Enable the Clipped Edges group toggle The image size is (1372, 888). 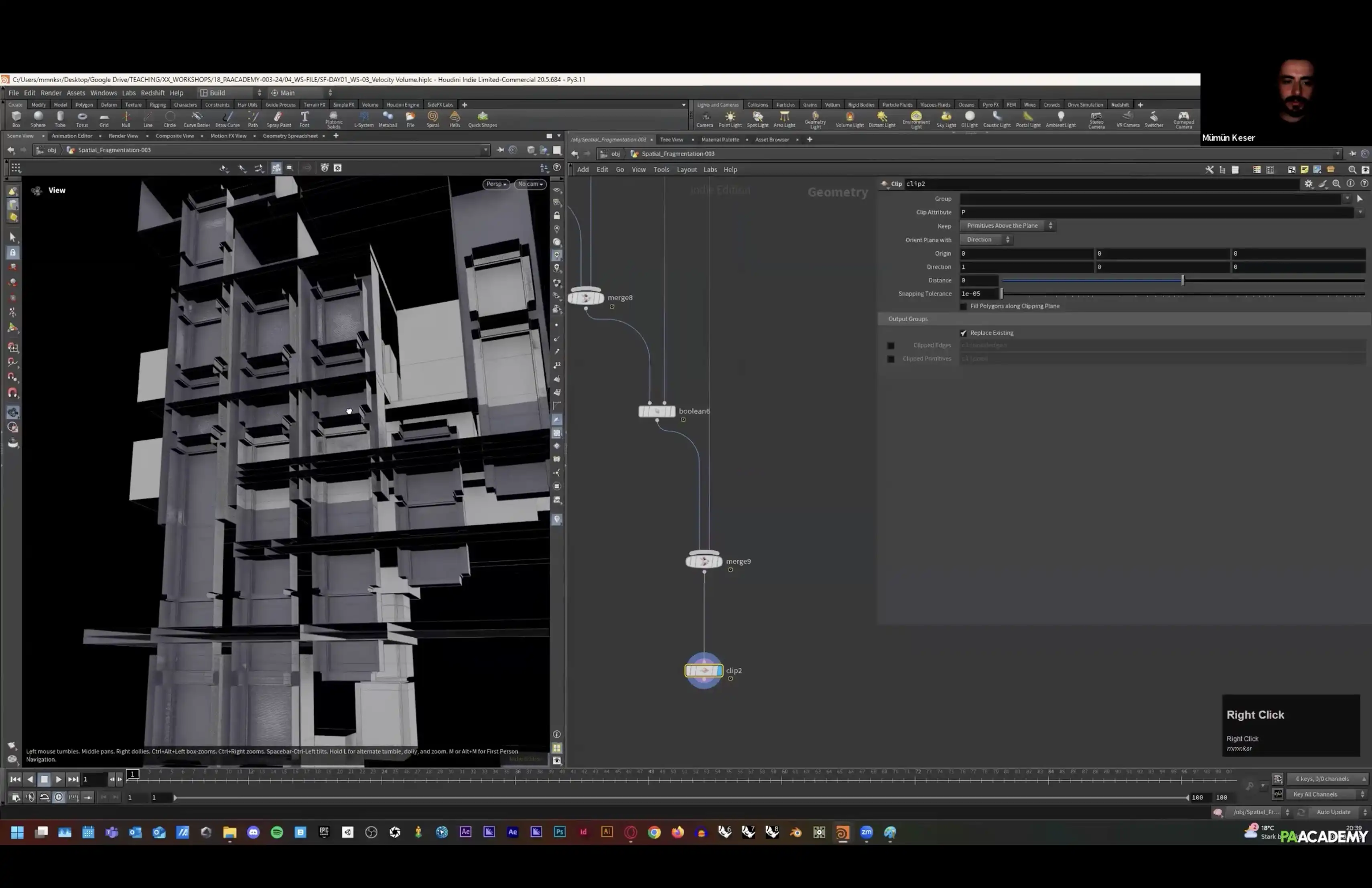click(891, 345)
